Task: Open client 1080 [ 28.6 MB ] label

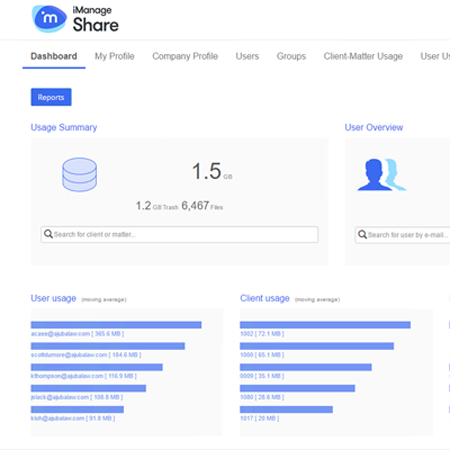Action: coord(262,397)
